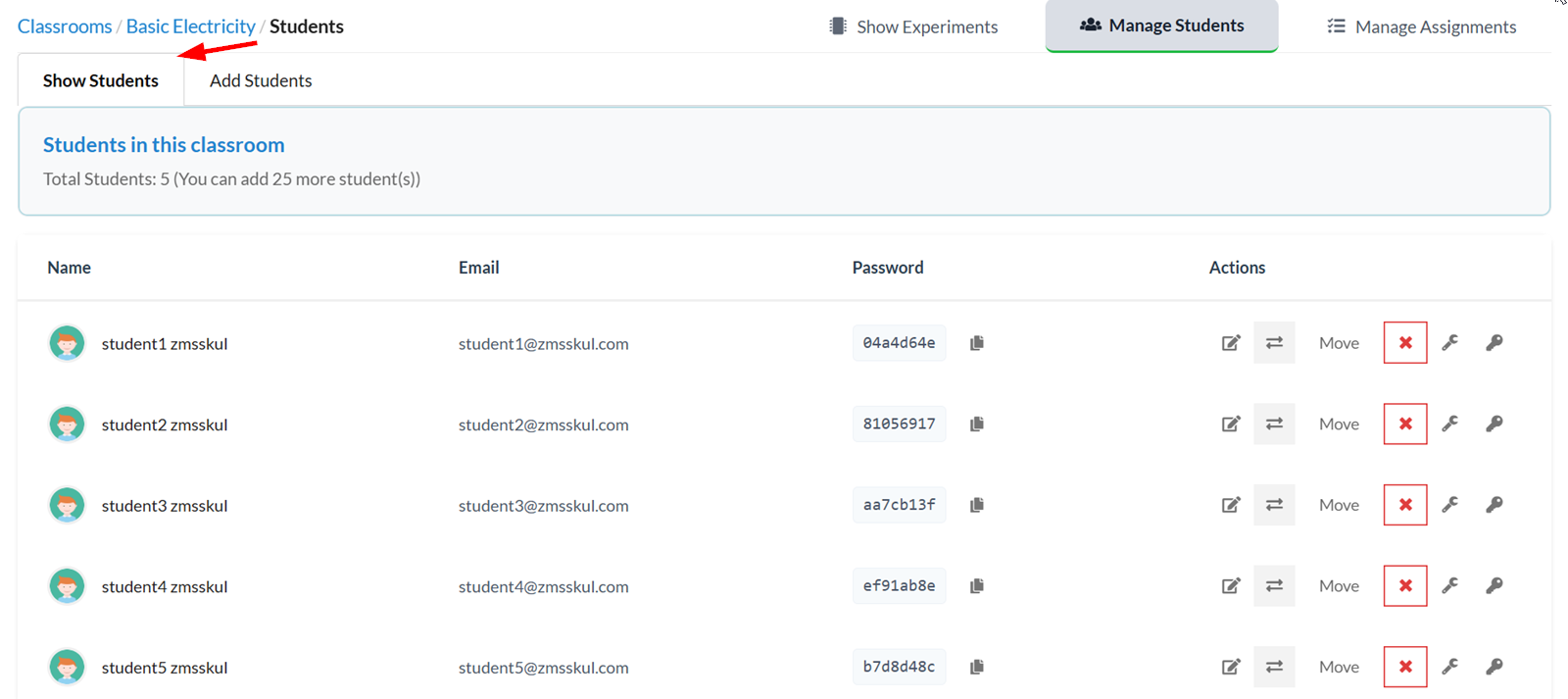This screenshot has height=699, width=1568.
Task: Remove student1 with the red X
Action: tap(1405, 343)
